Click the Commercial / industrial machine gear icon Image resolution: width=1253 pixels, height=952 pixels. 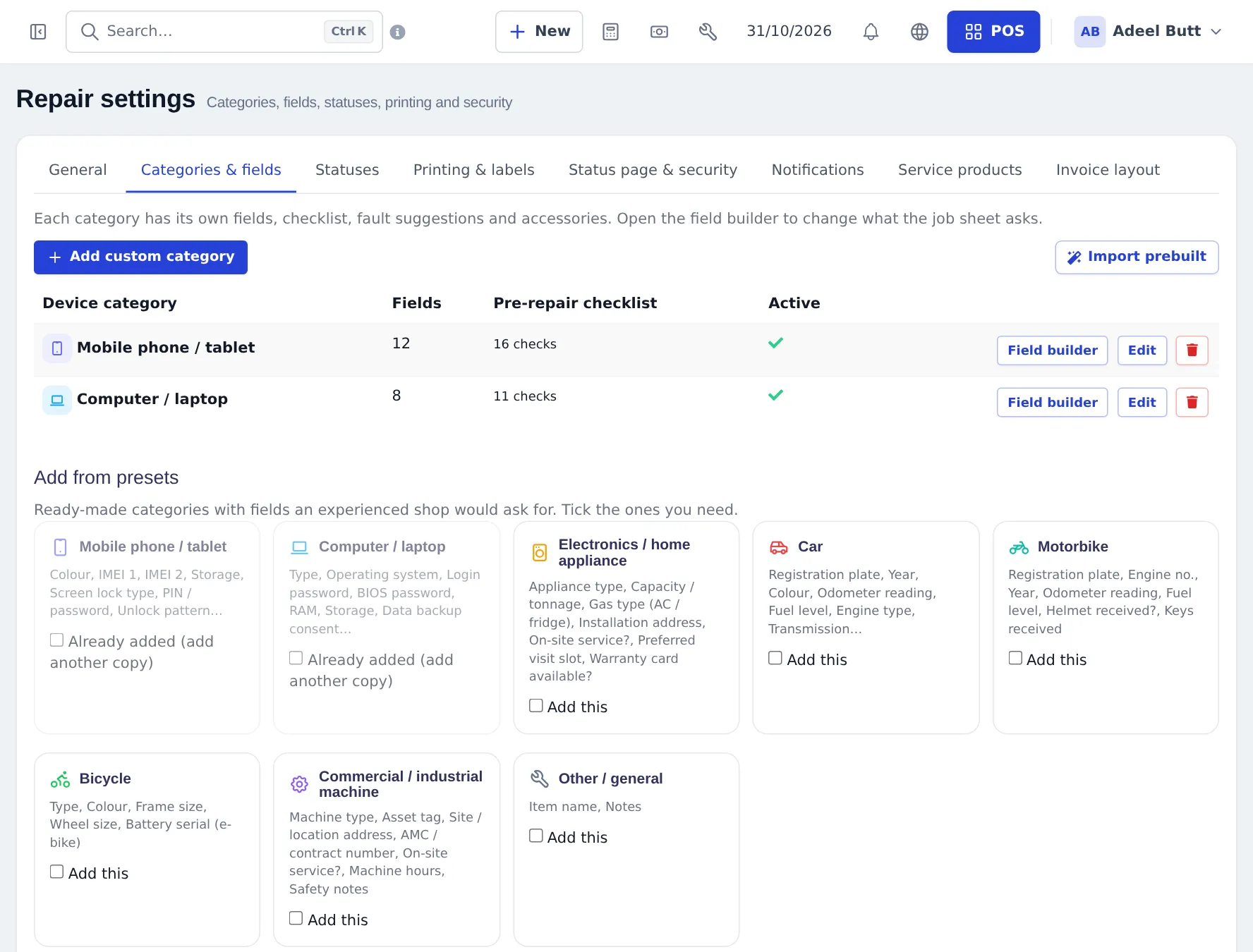pos(300,784)
